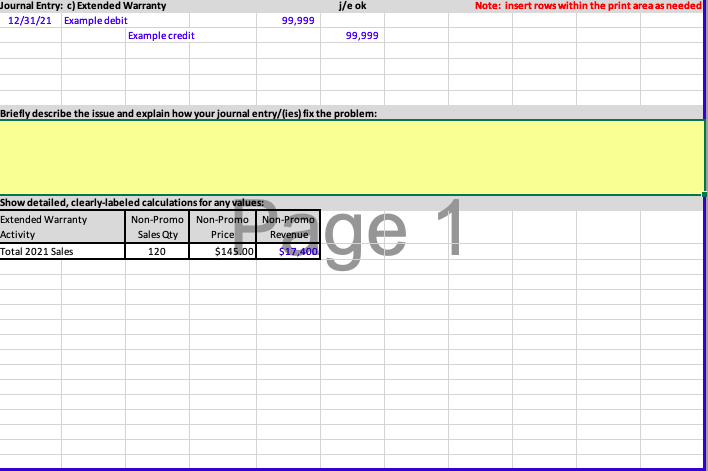The image size is (708, 471).
Task: Select the price cell showing $145.00
Action: point(223,252)
